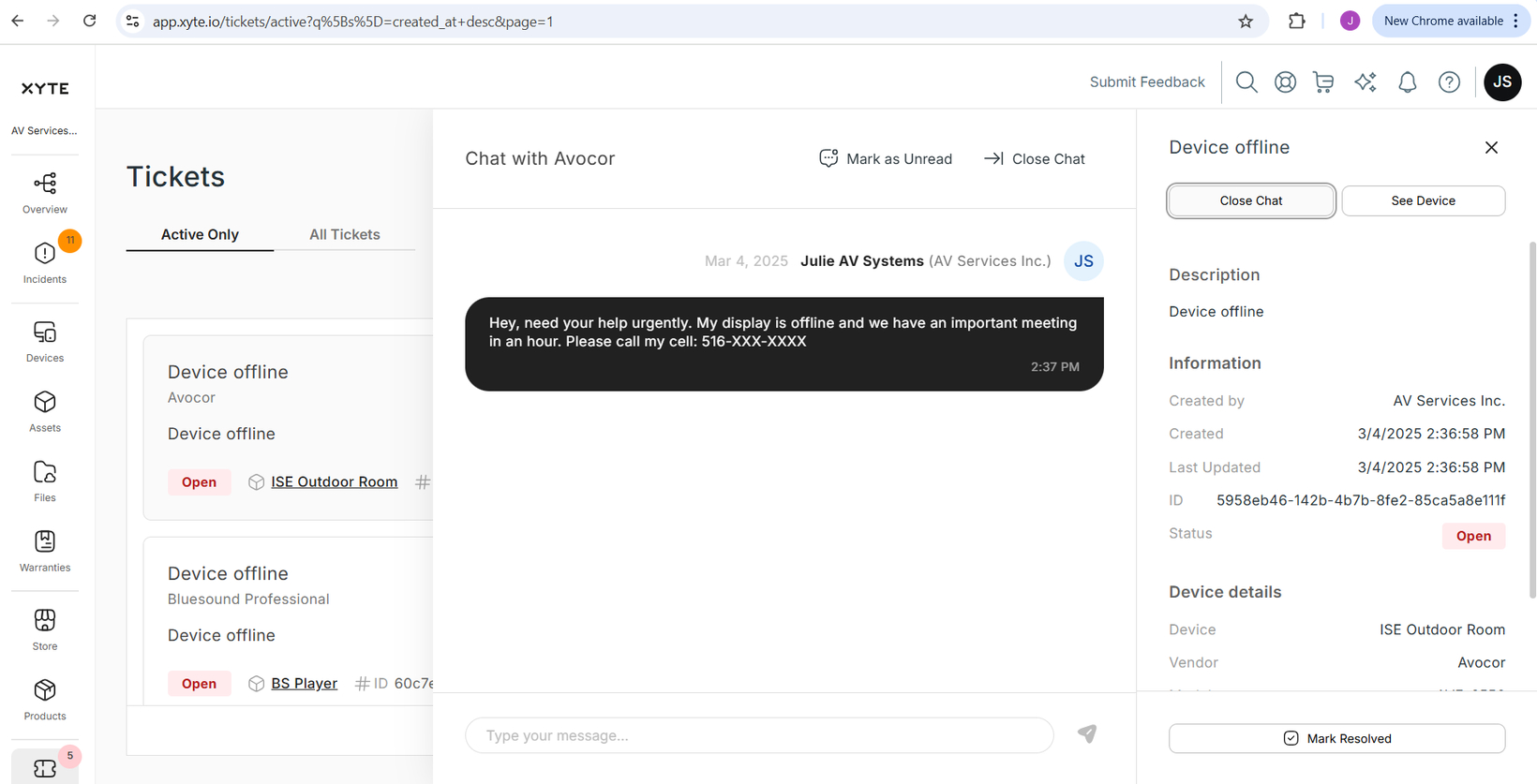This screenshot has height=784, width=1537.
Task: Click the Julie AV Systems sender name
Action: click(861, 261)
